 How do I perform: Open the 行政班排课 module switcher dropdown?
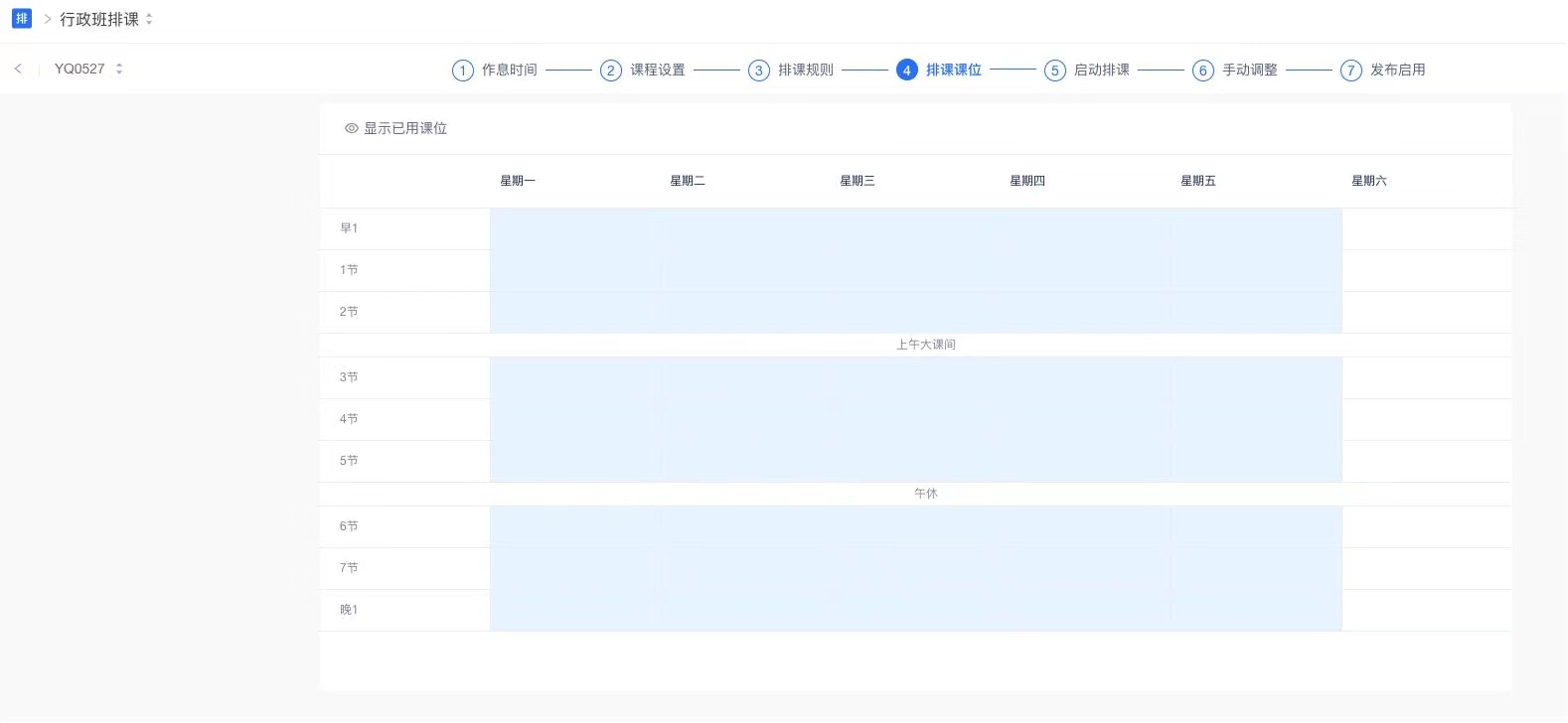(x=106, y=19)
